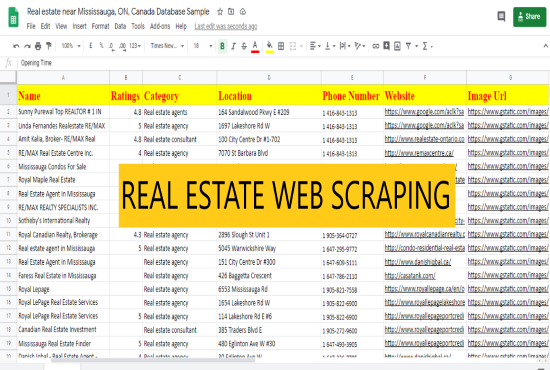Click the Create filter icon
The width and height of the screenshot is (550, 370).
coord(408,46)
